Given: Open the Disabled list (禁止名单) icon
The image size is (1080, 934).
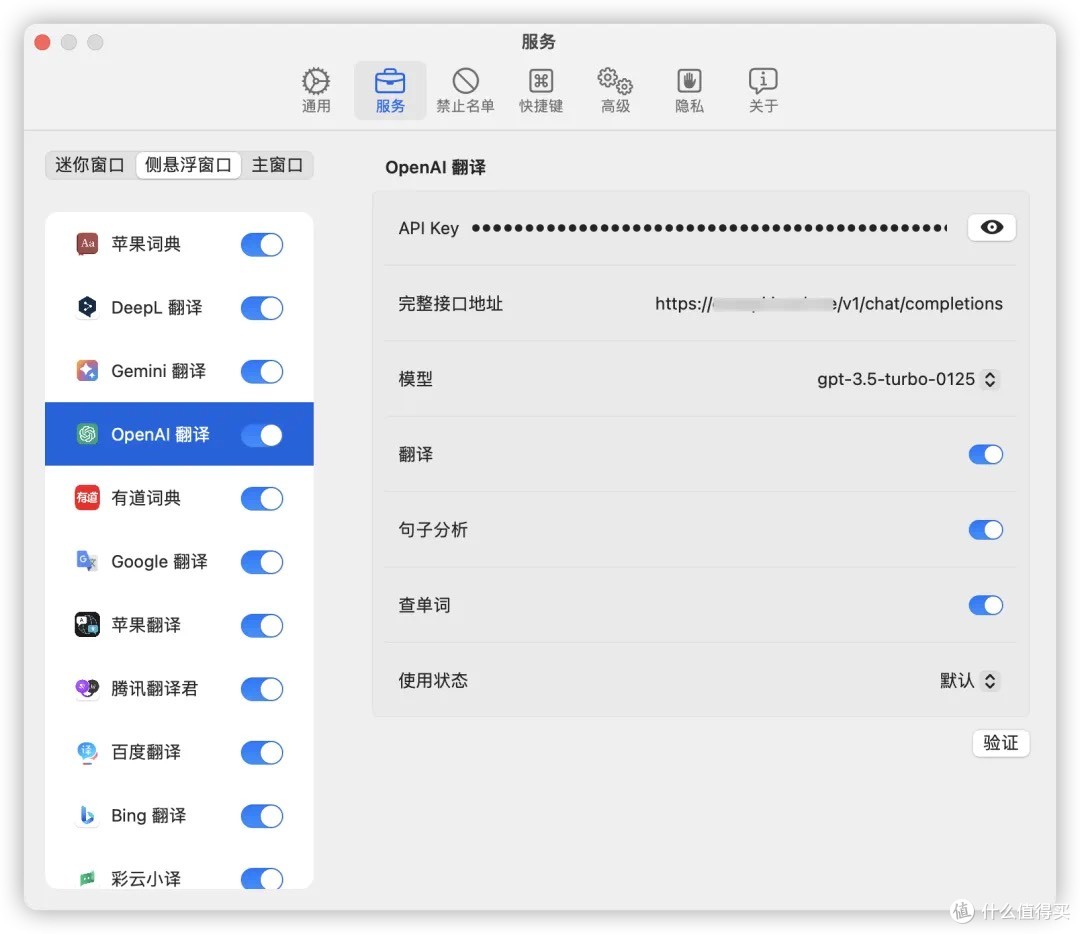Looking at the screenshot, I should 465,82.
